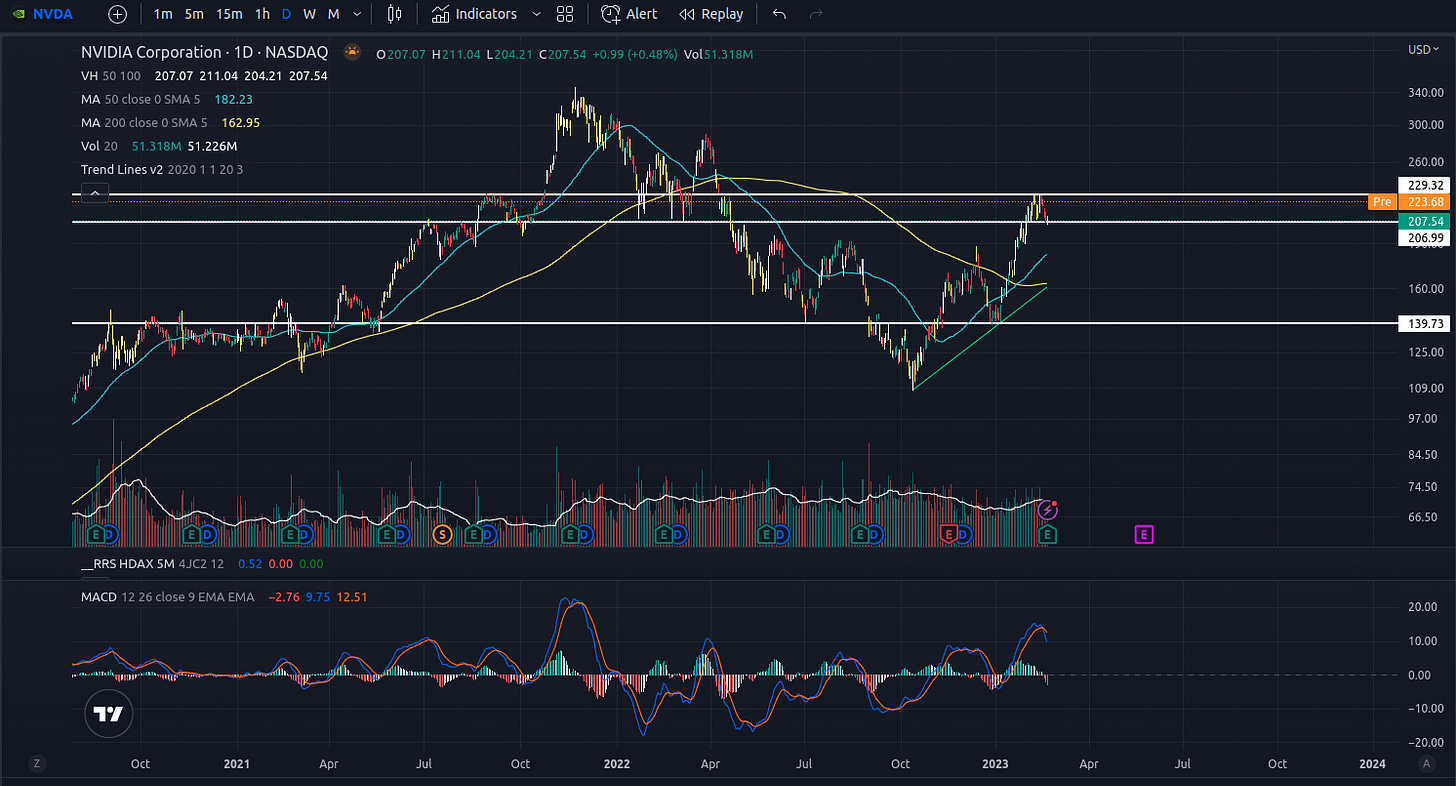
Task: Click the volume value 51.226M in legend
Action: (x=212, y=146)
